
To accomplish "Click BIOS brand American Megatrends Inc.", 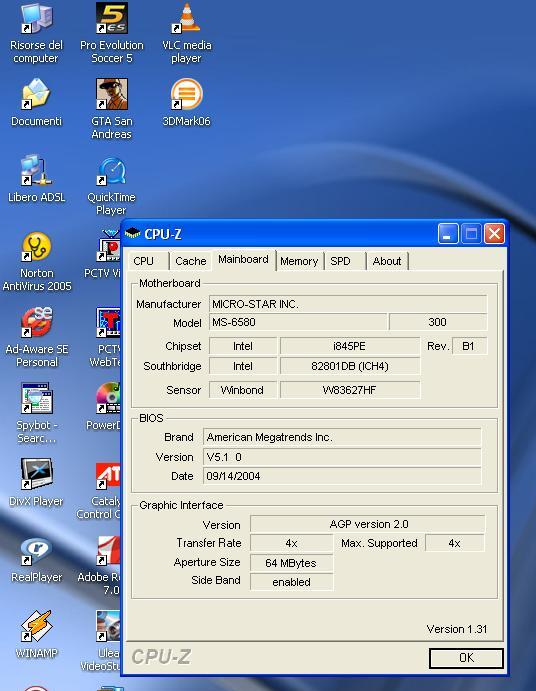I will tap(342, 437).
